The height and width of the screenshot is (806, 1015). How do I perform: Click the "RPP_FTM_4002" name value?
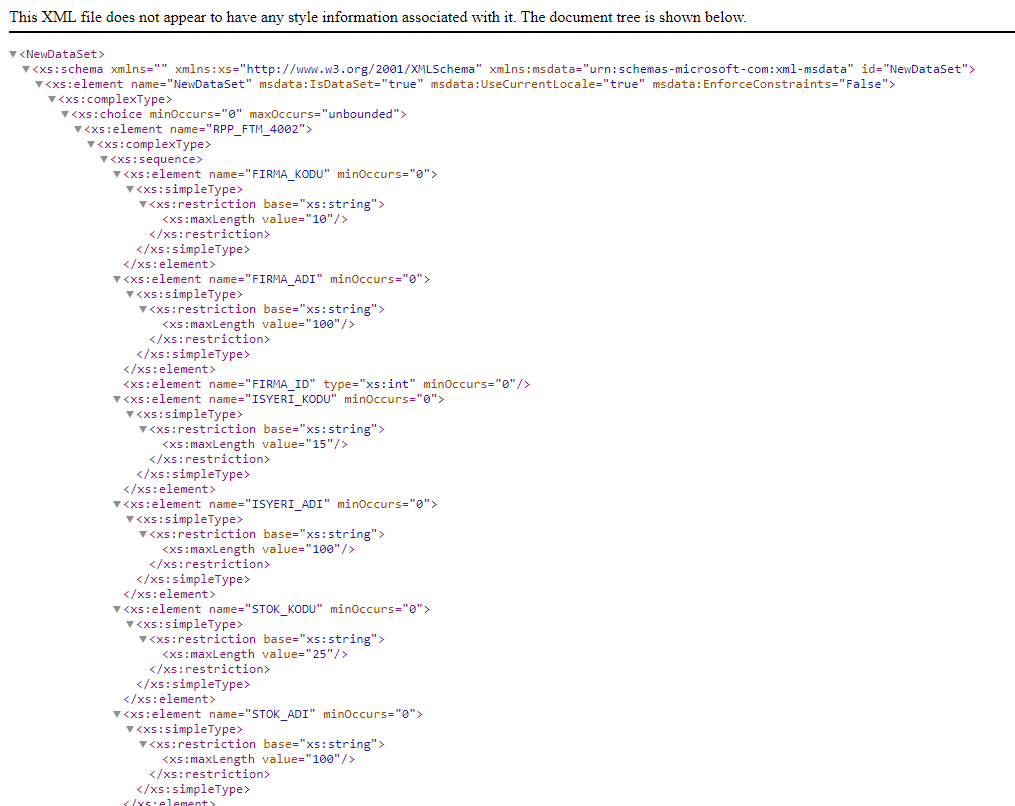pyautogui.click(x=256, y=129)
